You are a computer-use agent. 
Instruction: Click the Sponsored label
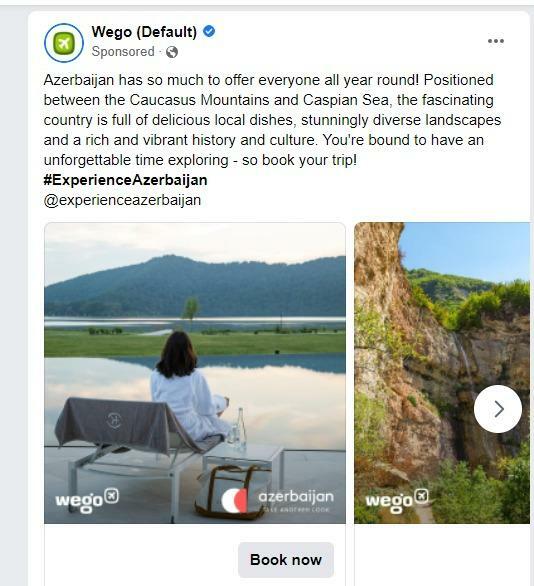click(123, 52)
